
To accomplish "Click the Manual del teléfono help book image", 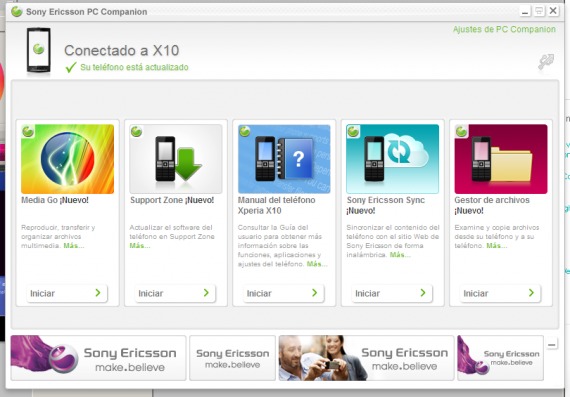I will pos(284,159).
